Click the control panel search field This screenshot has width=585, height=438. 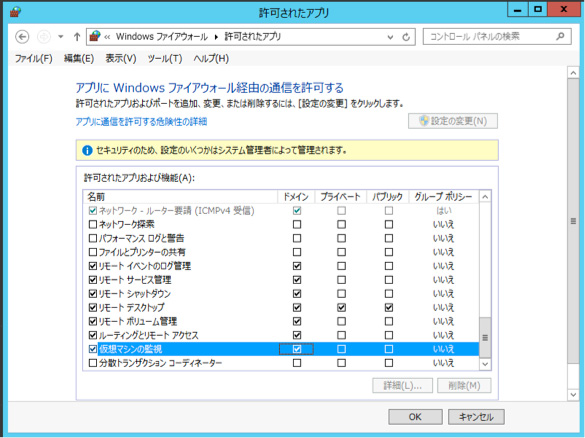[x=497, y=37]
